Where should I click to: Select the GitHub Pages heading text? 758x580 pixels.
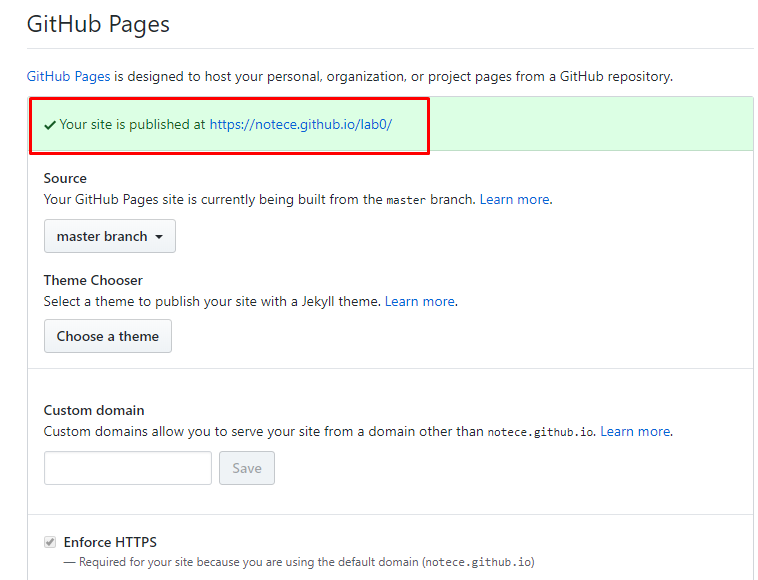click(x=98, y=25)
